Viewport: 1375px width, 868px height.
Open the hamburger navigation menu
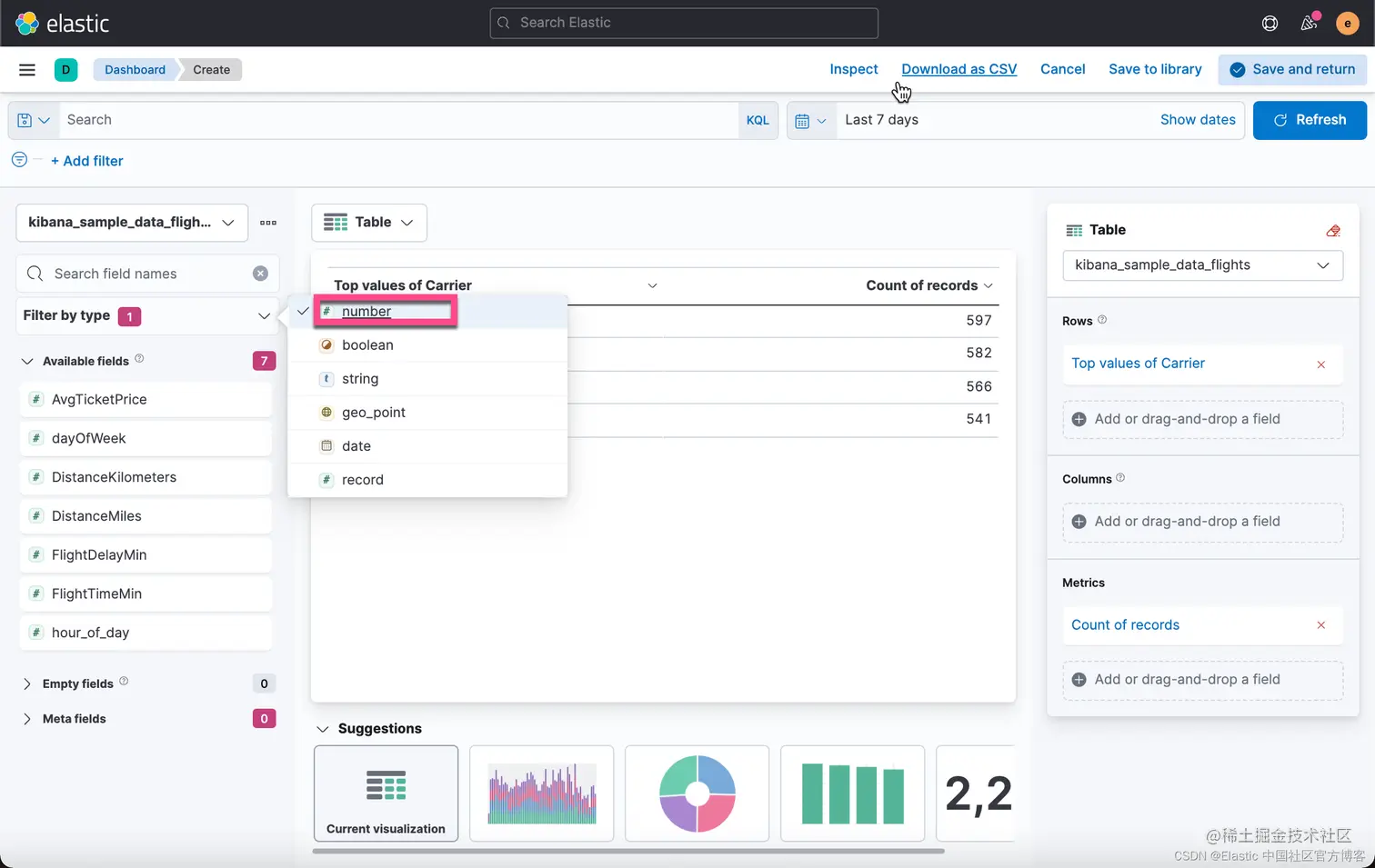[x=27, y=69]
